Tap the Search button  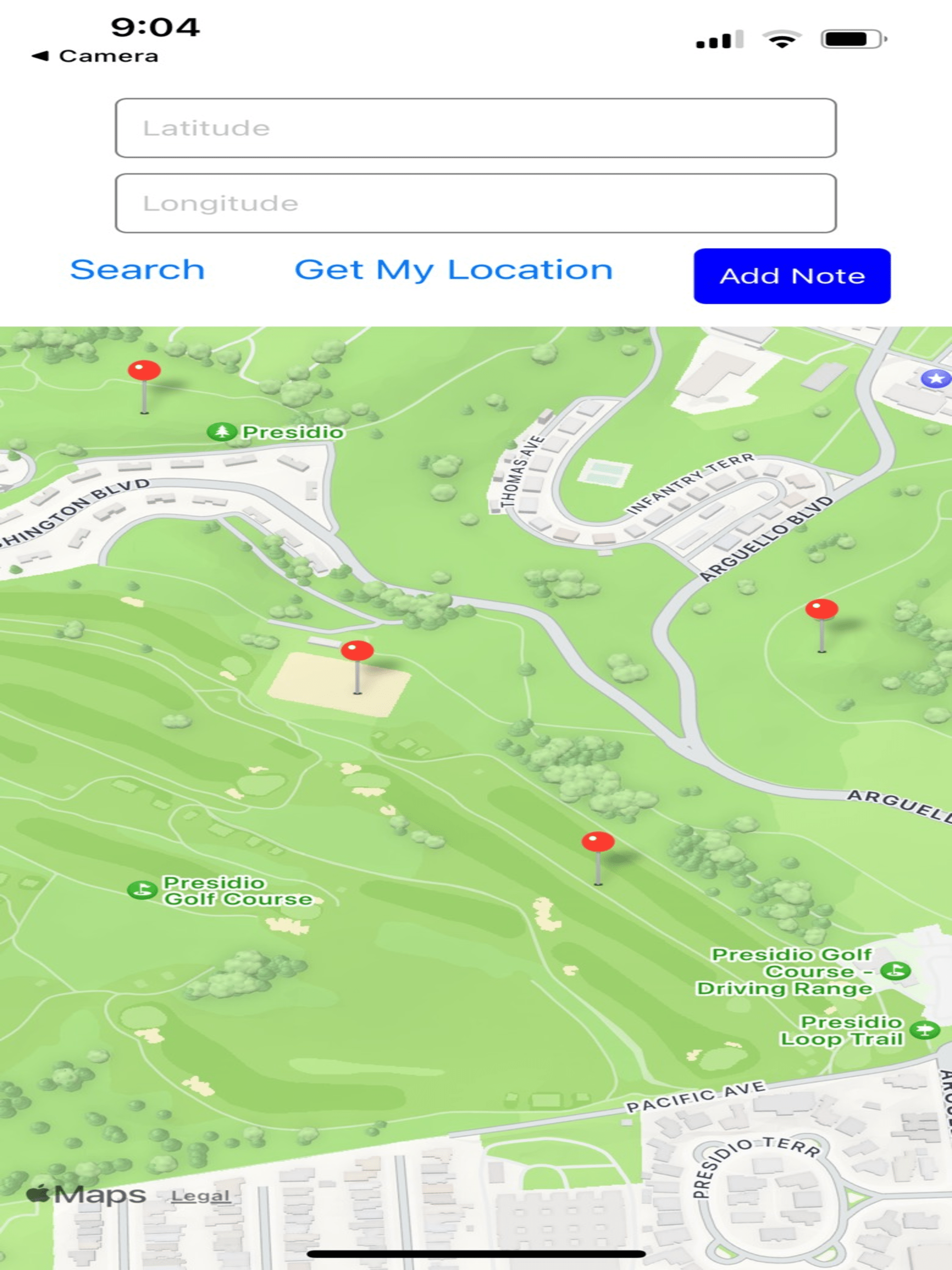tap(137, 269)
